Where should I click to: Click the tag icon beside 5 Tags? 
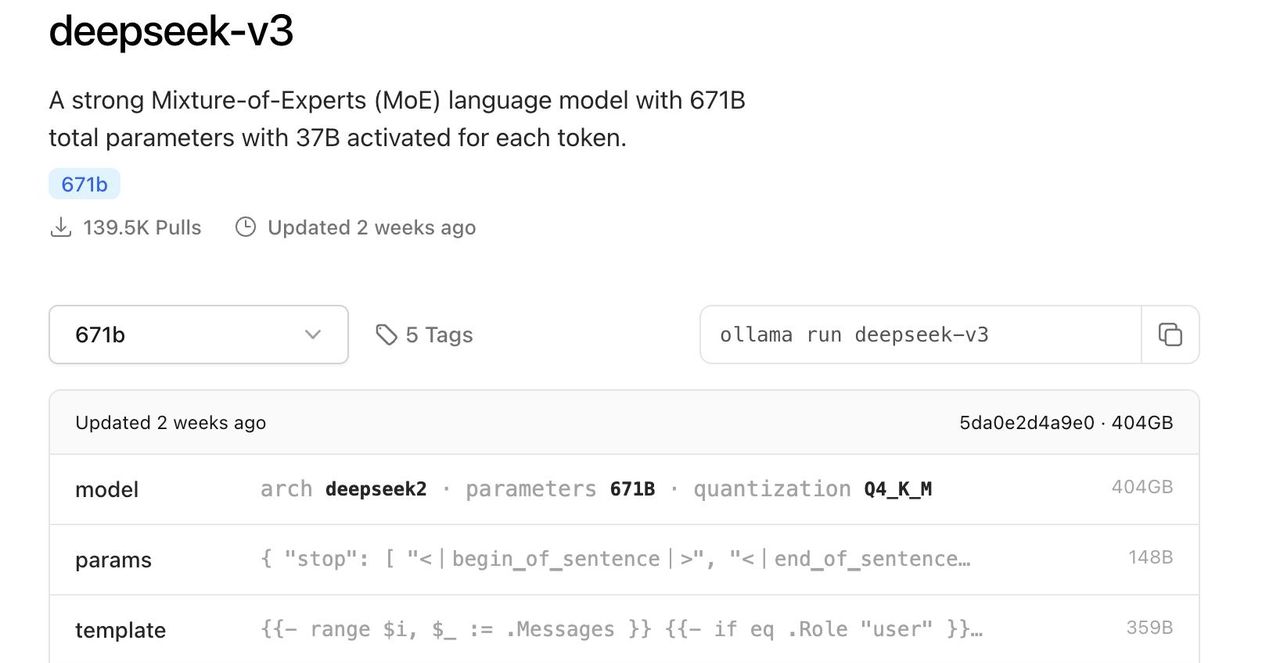click(x=386, y=335)
